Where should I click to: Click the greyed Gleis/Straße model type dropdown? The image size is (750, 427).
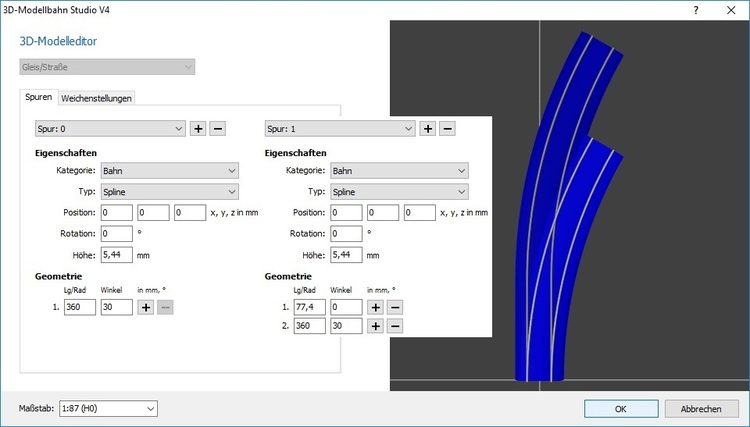107,67
